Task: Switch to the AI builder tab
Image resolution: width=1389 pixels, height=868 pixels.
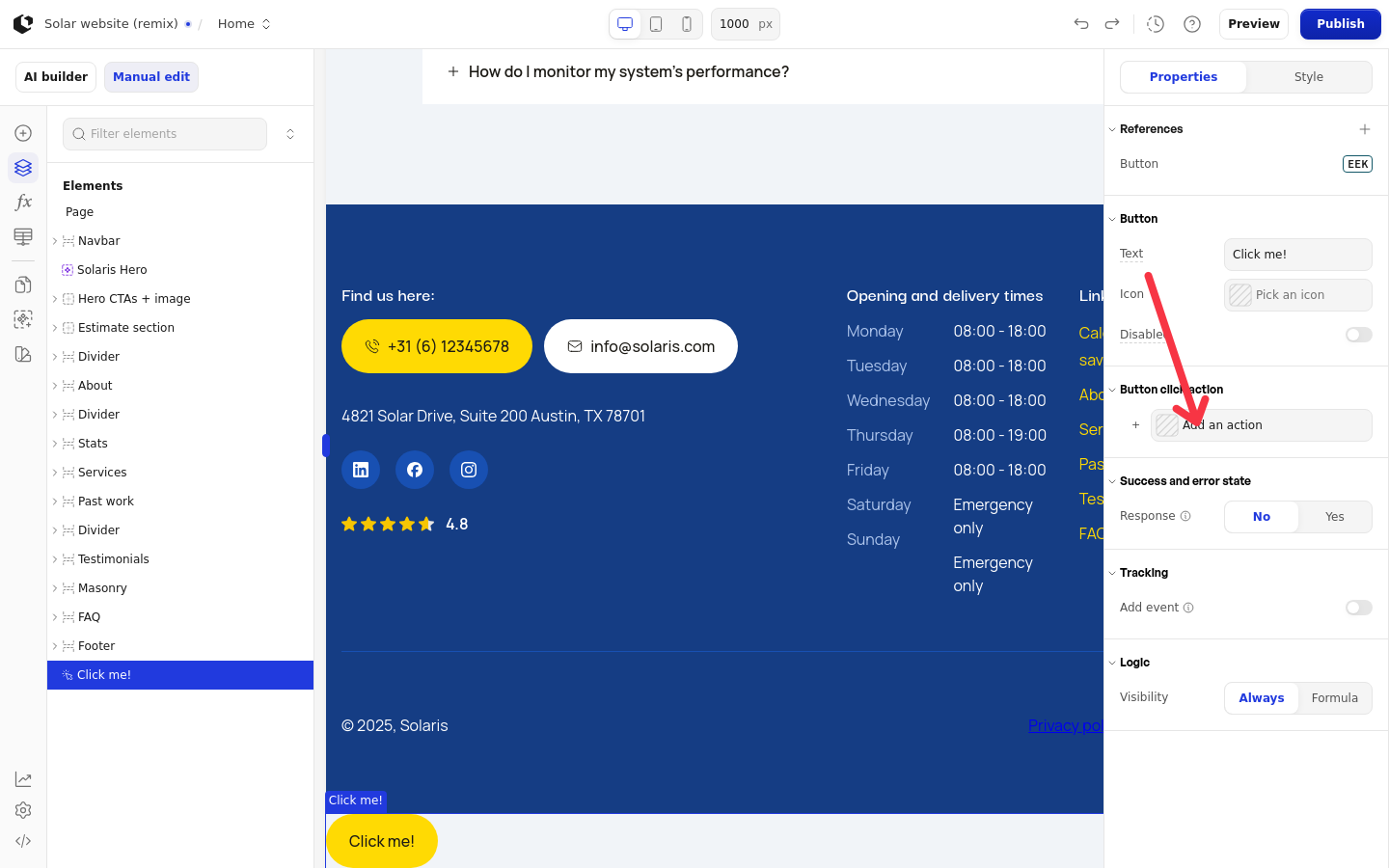Action: pos(56,77)
